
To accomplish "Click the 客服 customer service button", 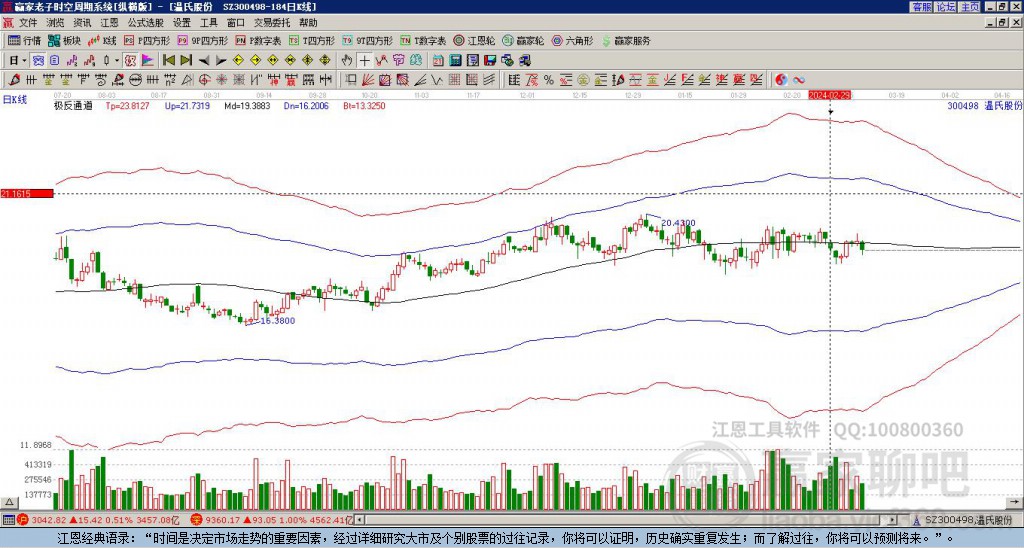I will [921, 7].
